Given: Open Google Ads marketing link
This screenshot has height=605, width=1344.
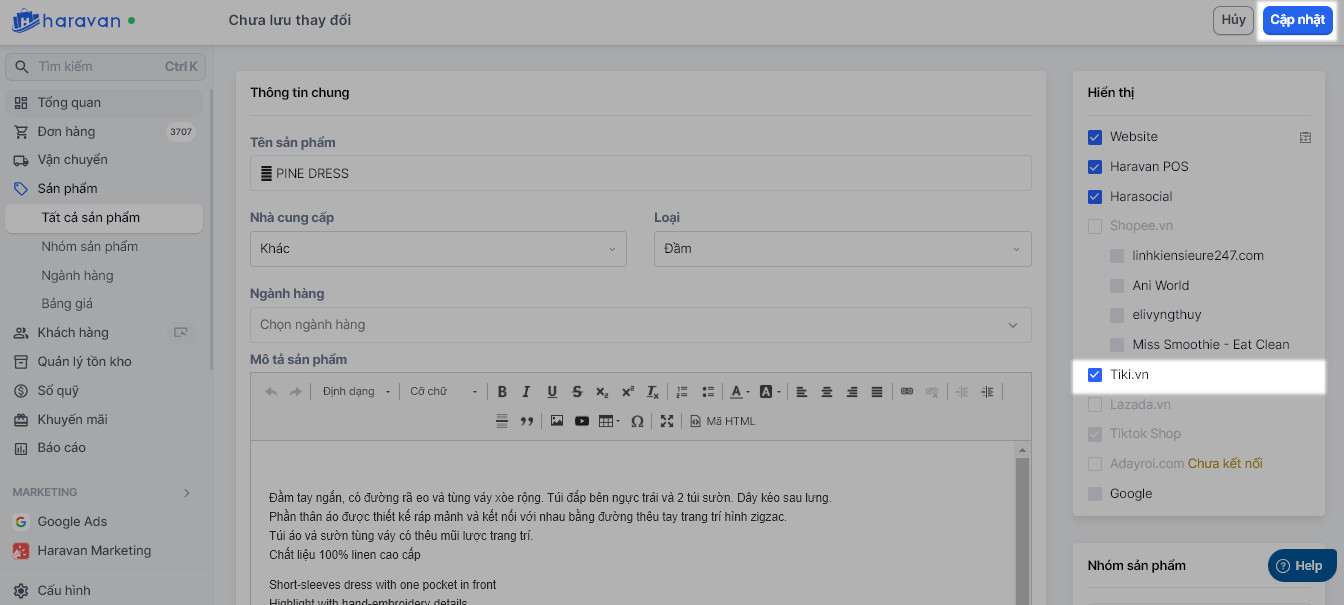Looking at the screenshot, I should click(72, 522).
